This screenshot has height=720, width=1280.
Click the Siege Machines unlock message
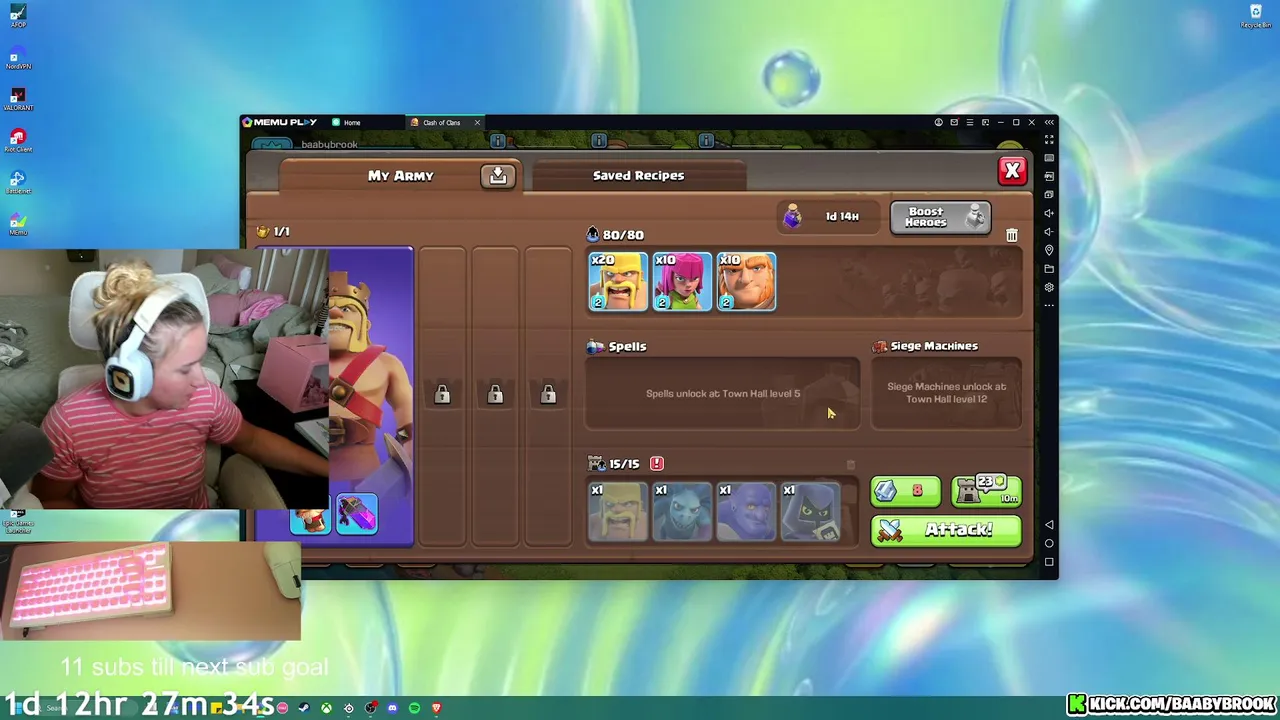946,393
